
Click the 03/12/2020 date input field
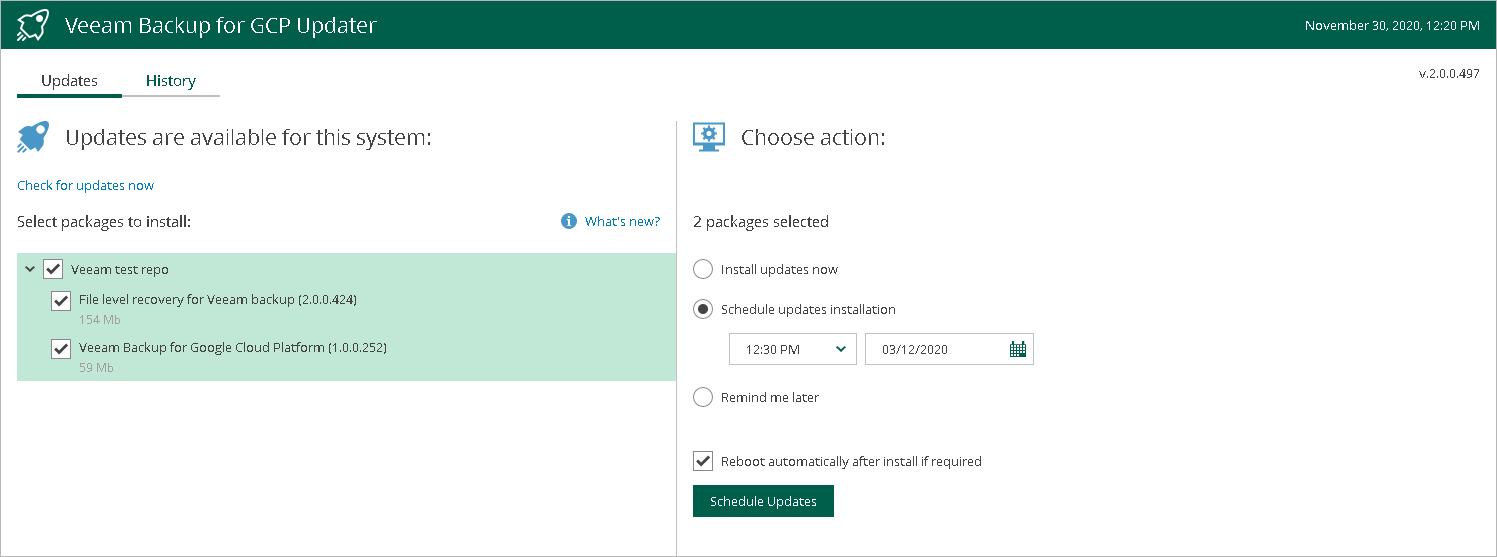(935, 349)
